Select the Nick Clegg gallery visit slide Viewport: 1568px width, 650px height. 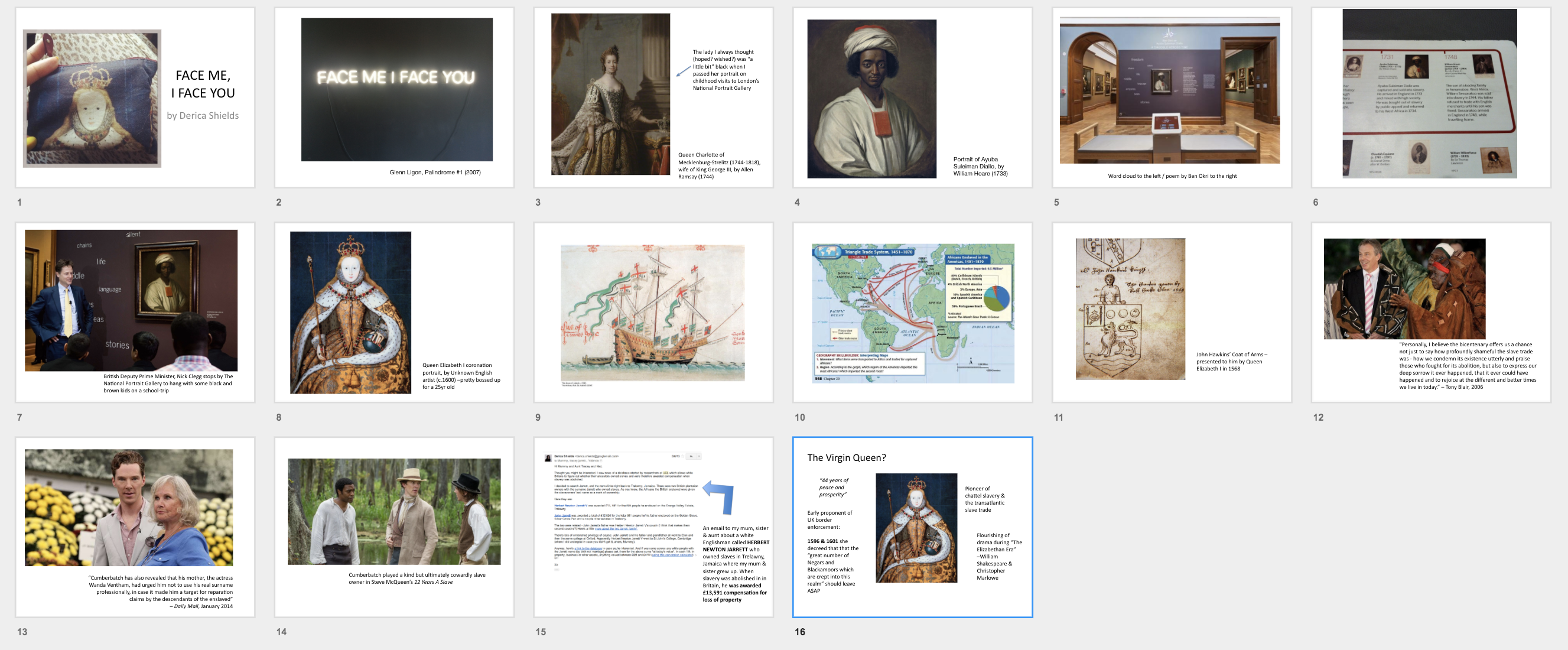(x=135, y=311)
